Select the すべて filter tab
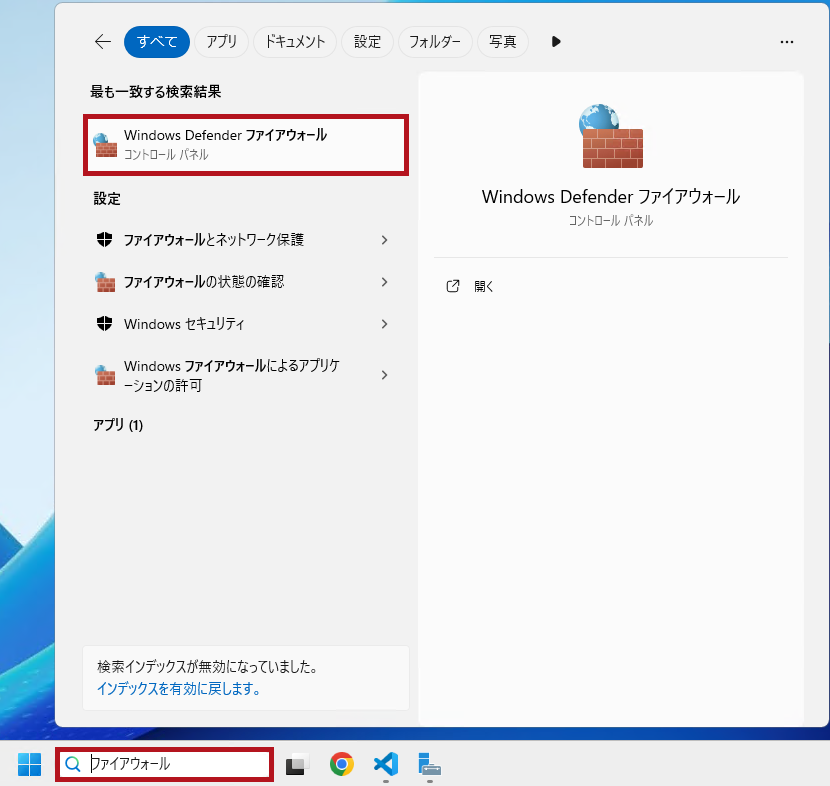 [157, 42]
